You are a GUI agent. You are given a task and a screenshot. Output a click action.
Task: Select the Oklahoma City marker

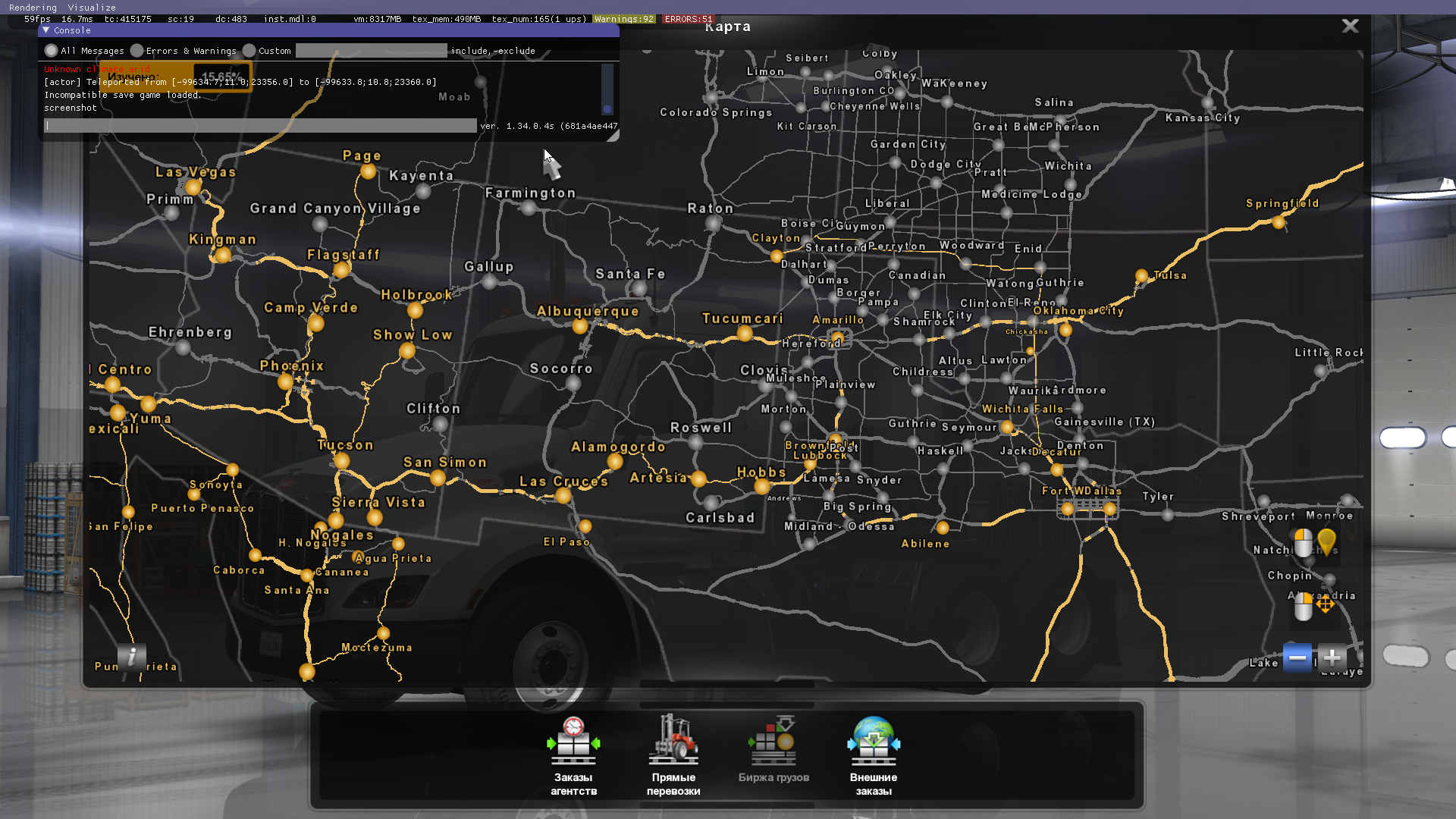pos(1065,330)
